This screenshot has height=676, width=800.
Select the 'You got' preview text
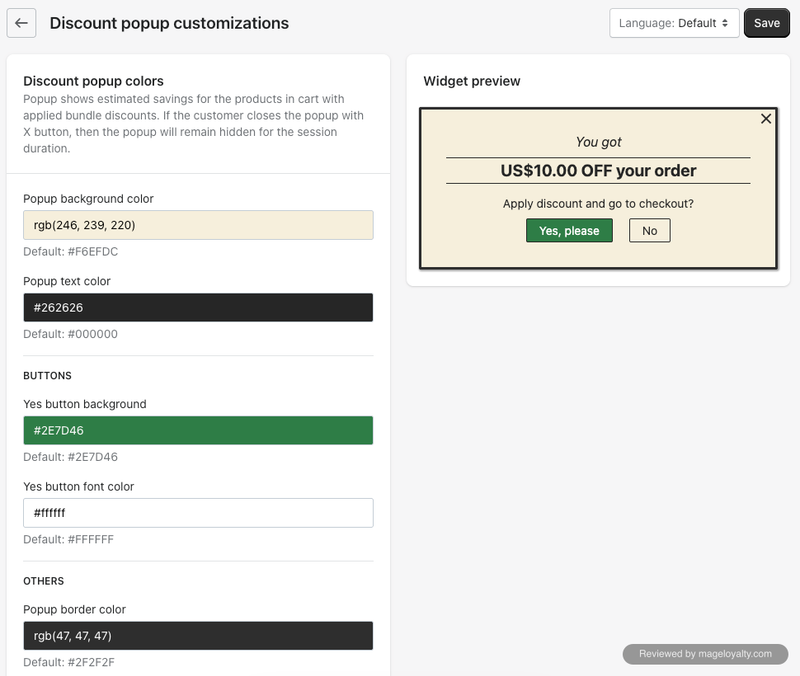coord(598,142)
